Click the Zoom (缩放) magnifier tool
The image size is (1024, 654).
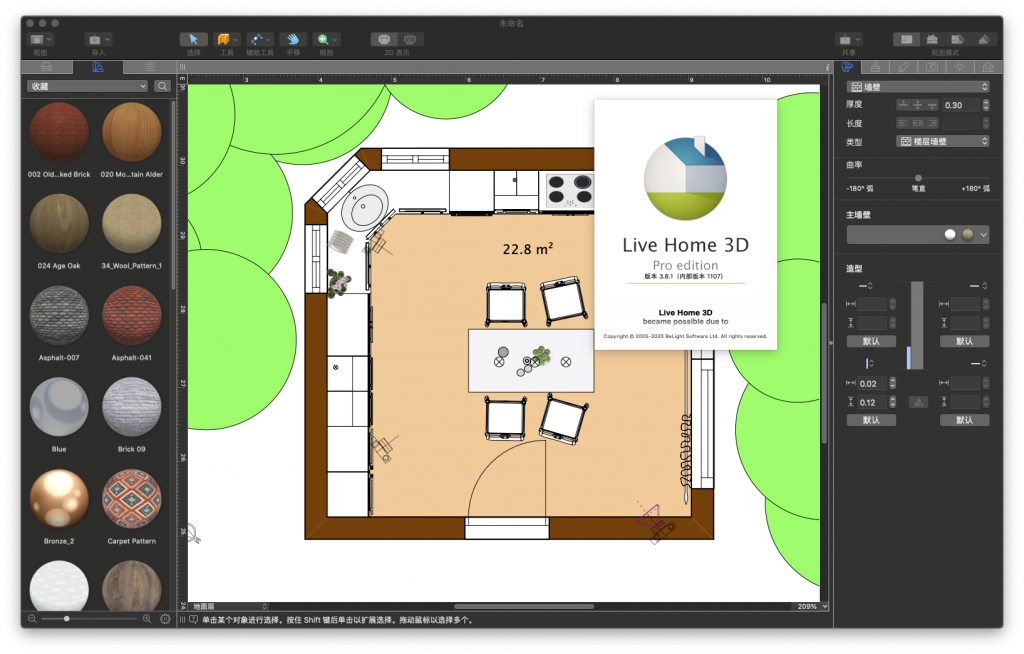click(326, 39)
